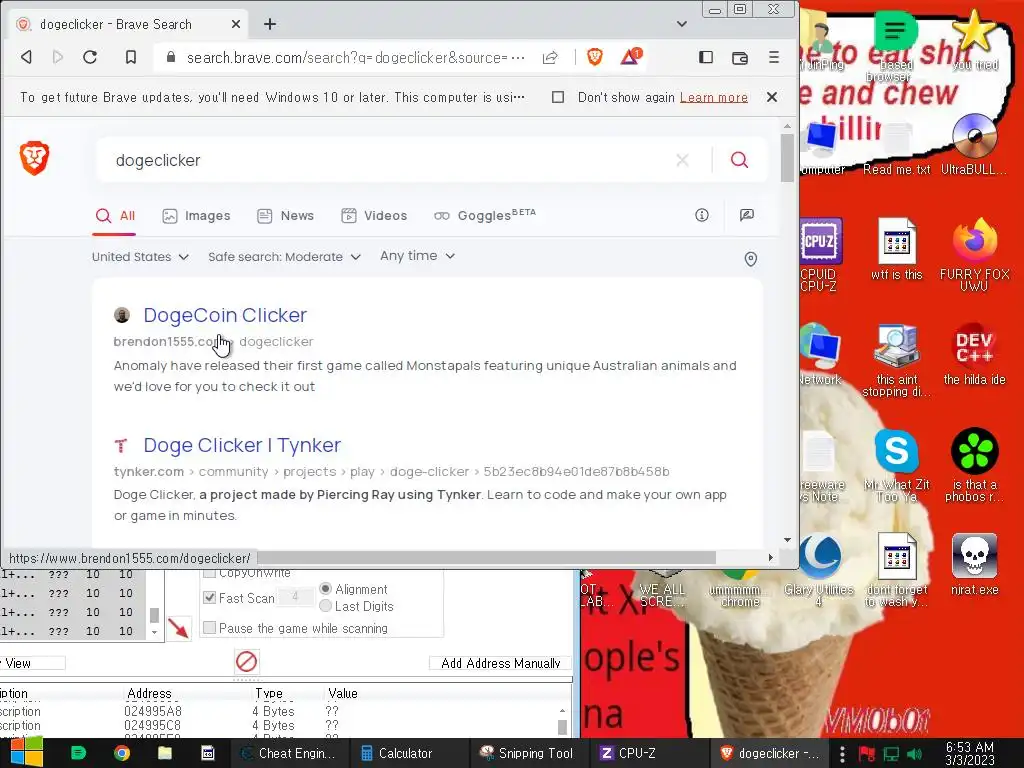This screenshot has width=1024, height=768.
Task: Expand hidden system tray icons
Action: (x=842, y=753)
